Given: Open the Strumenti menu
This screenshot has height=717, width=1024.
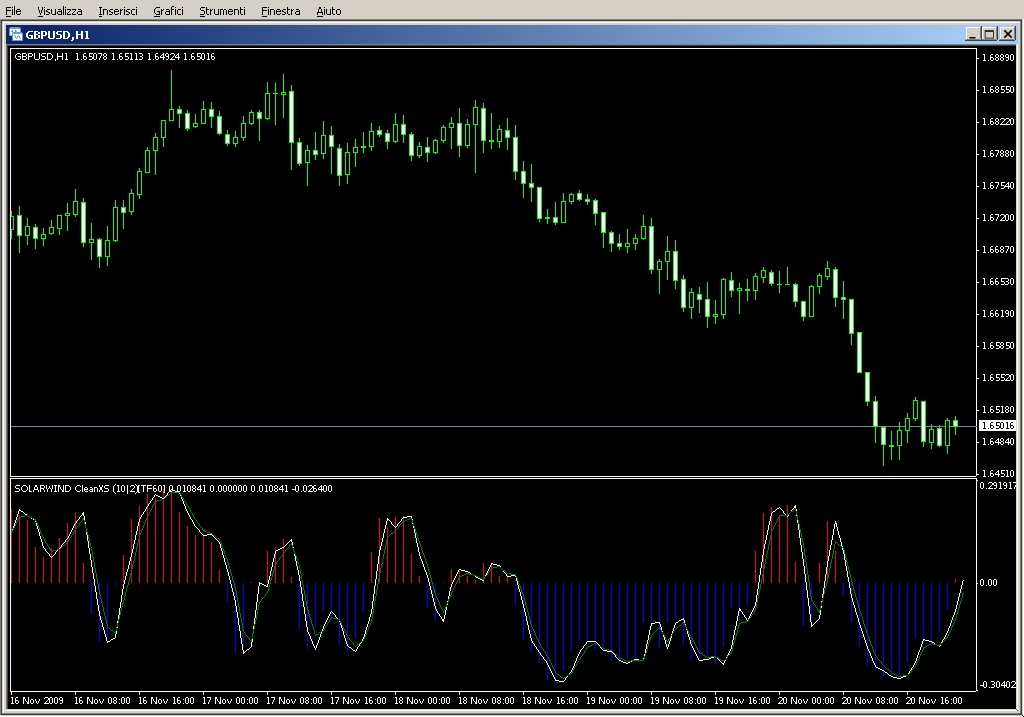Looking at the screenshot, I should pos(222,11).
